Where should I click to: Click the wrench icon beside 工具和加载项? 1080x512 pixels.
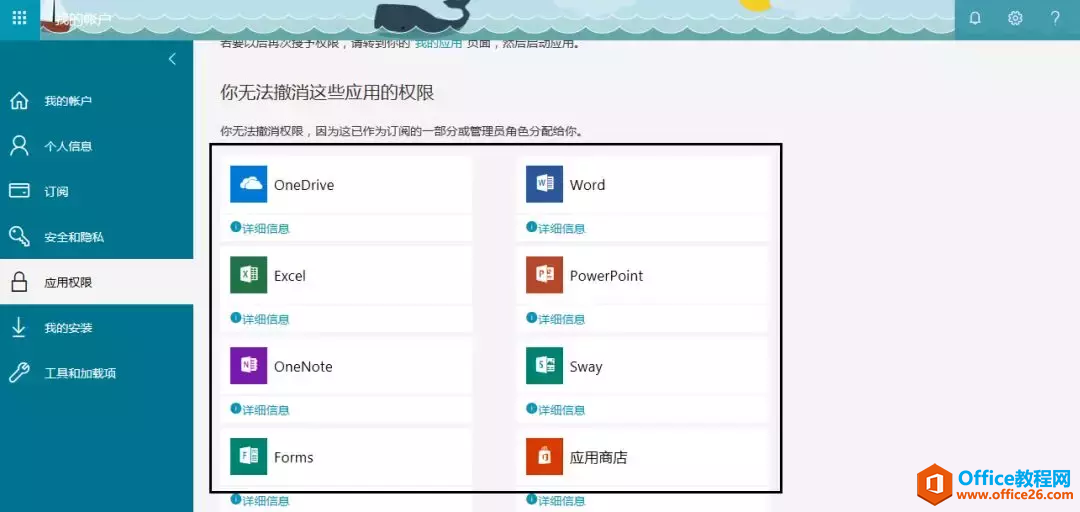click(x=19, y=373)
